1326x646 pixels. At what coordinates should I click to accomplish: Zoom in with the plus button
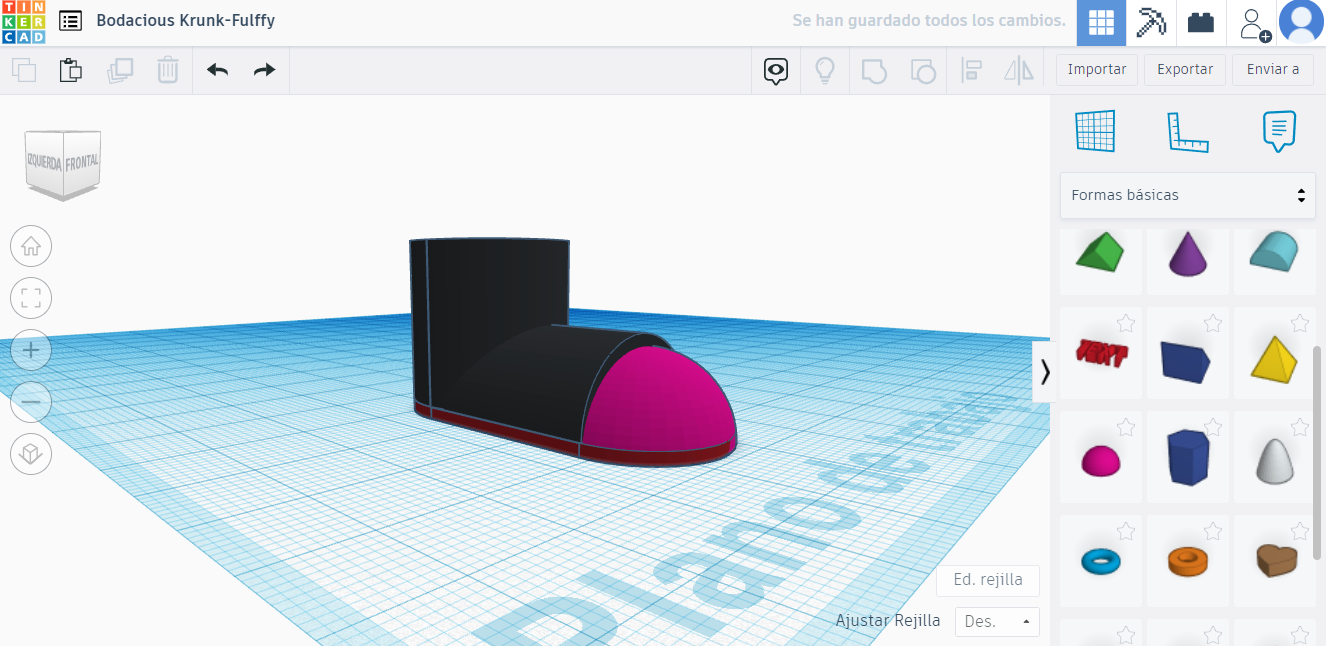tap(31, 350)
